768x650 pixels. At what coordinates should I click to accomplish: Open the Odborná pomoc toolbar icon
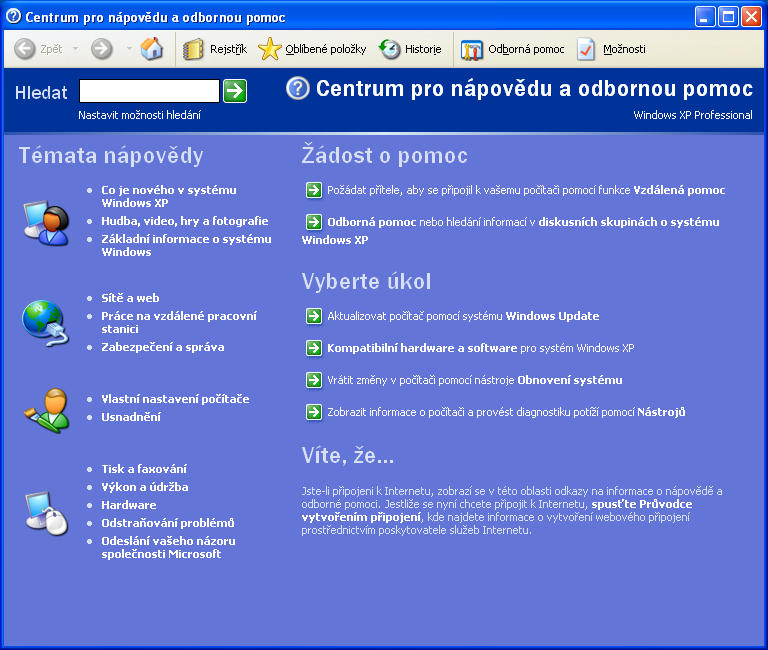pyautogui.click(x=472, y=49)
